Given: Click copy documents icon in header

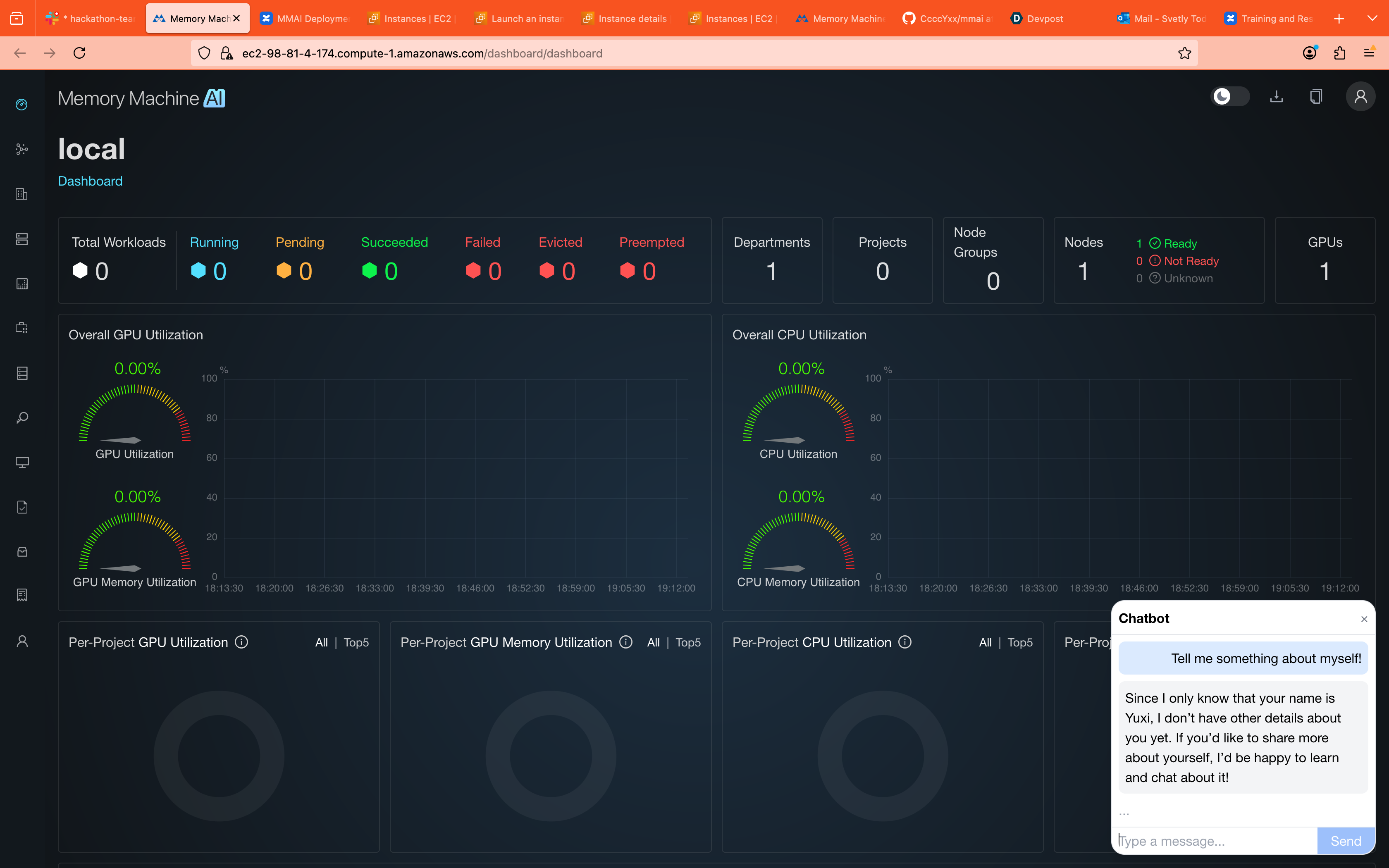Looking at the screenshot, I should [x=1316, y=96].
